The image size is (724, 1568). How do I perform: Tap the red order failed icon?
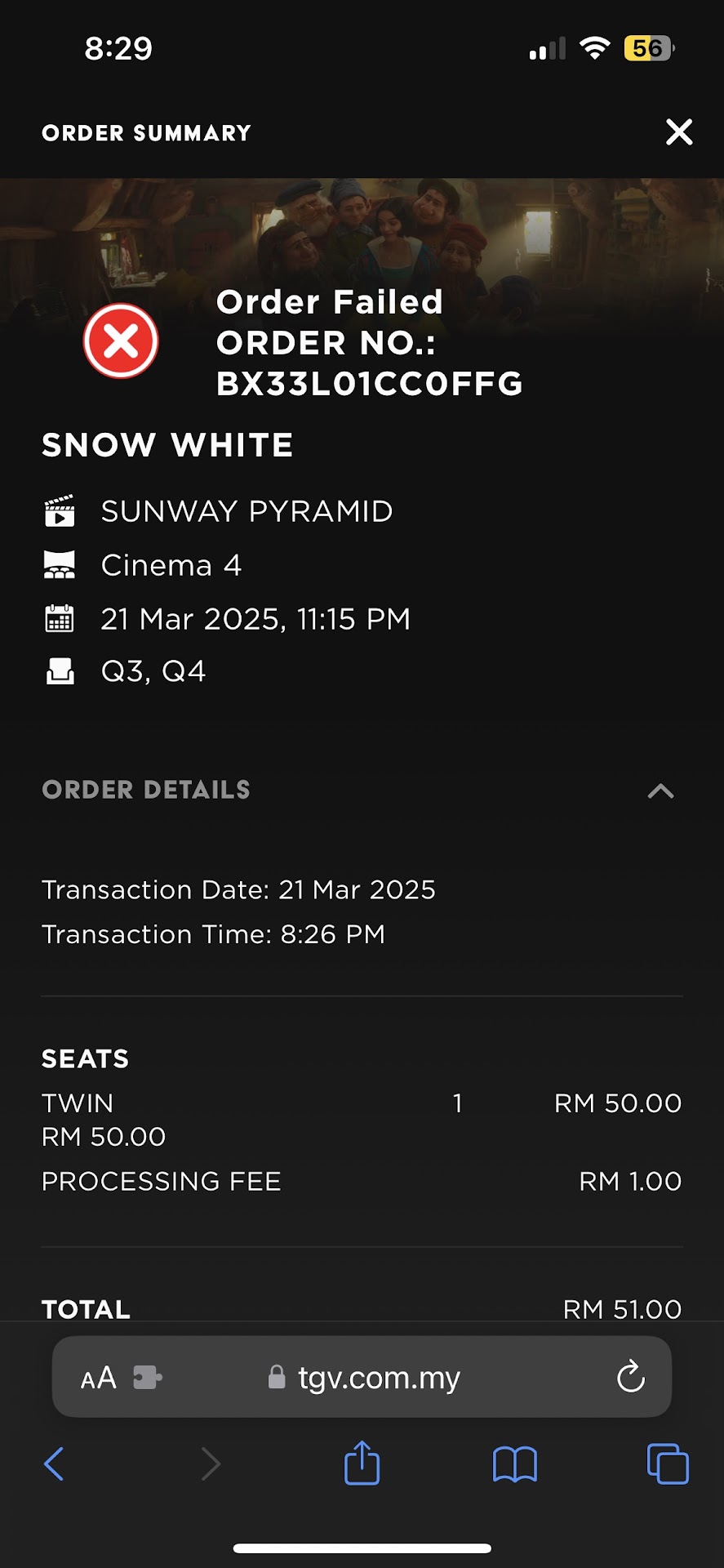[121, 341]
